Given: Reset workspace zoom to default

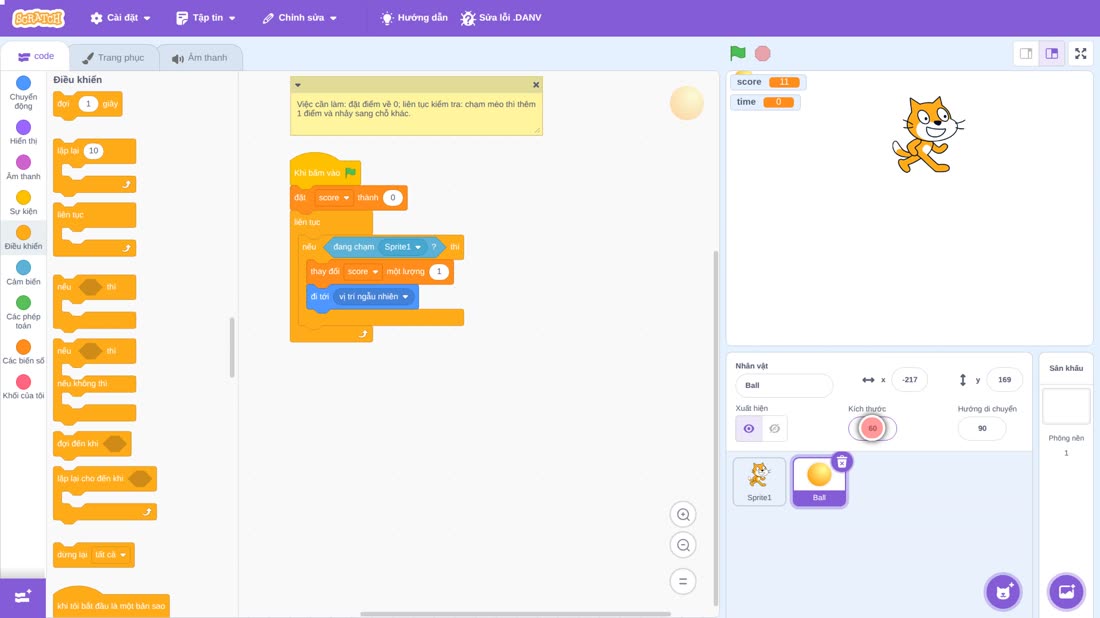Looking at the screenshot, I should pos(683,582).
